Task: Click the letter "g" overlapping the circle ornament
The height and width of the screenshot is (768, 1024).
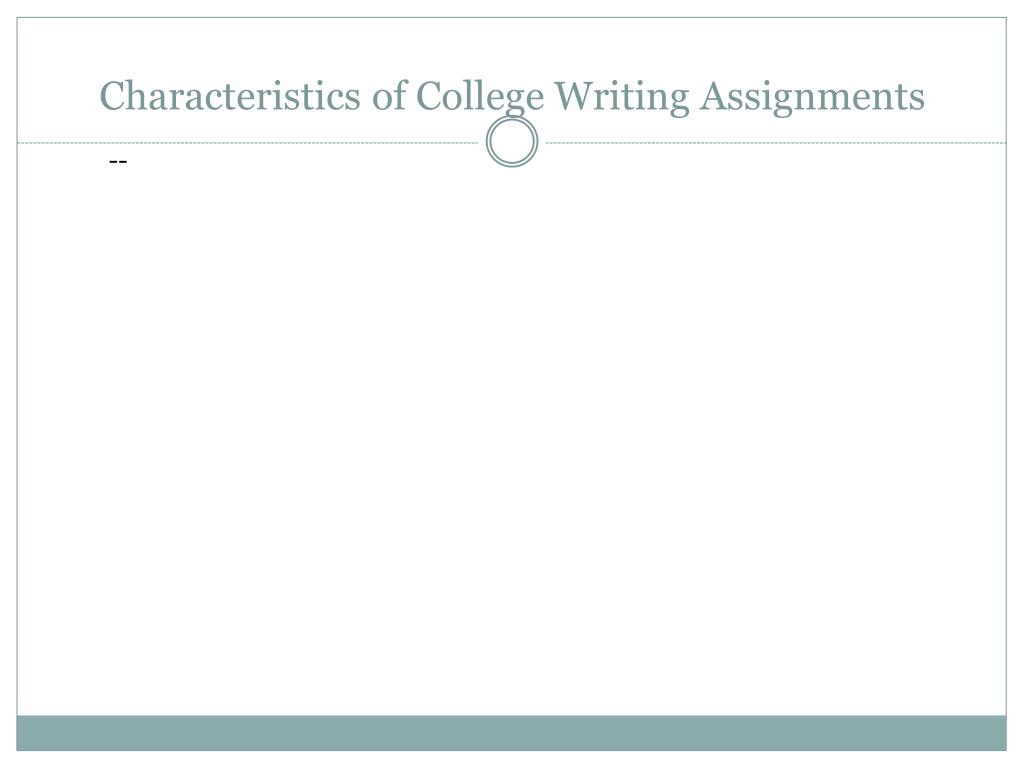Action: tap(514, 104)
